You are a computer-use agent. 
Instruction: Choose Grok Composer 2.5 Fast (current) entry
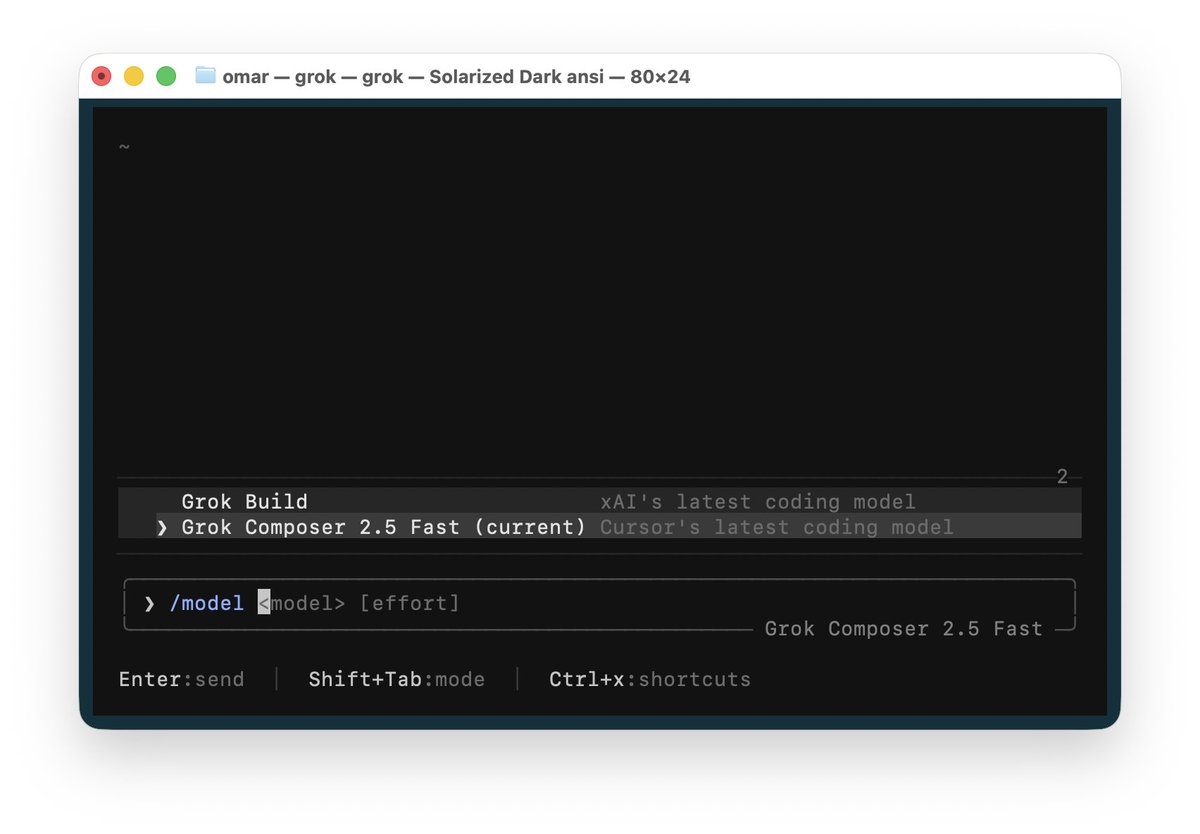(x=599, y=526)
